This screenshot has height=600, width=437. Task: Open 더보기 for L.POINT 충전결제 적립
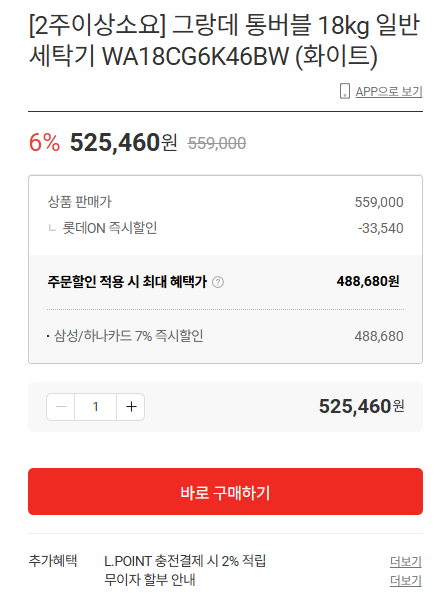(406, 562)
